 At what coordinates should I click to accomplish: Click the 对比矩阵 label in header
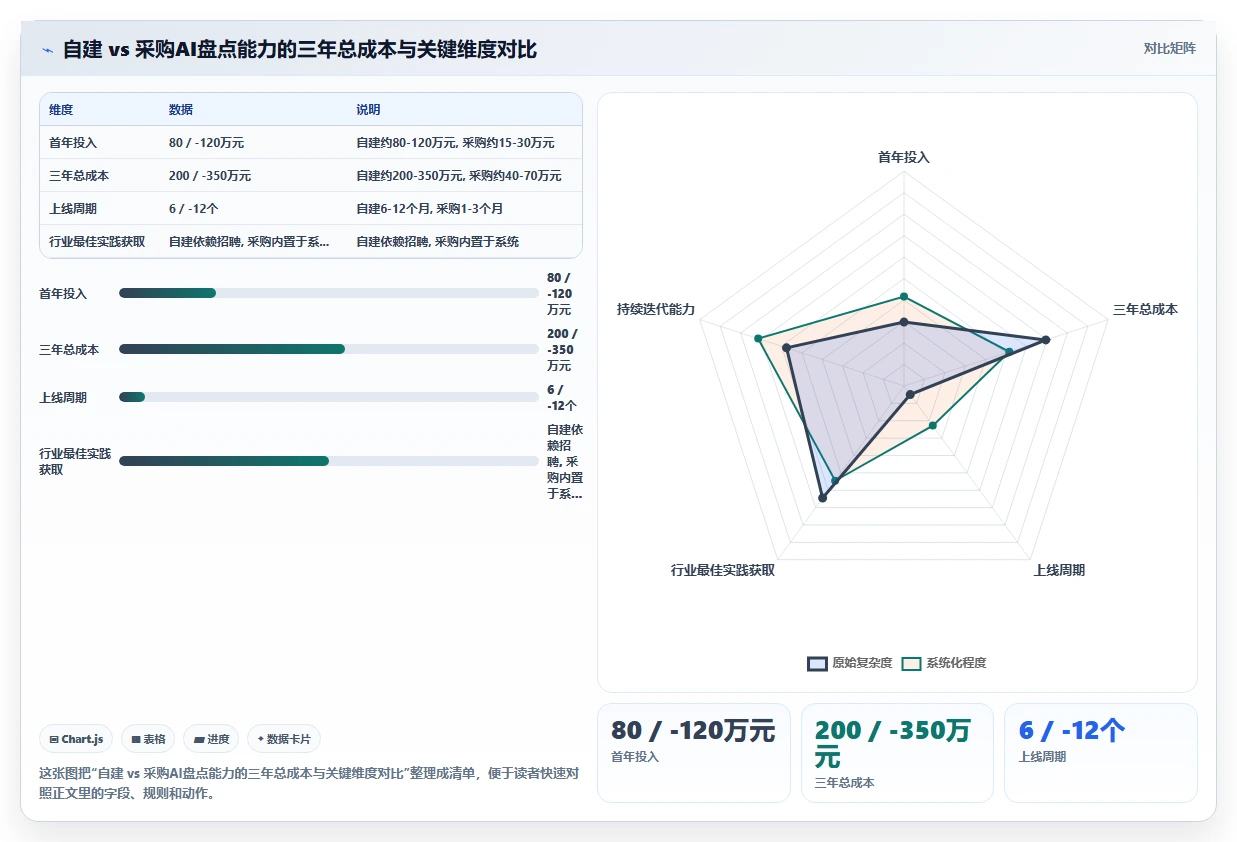point(1169,48)
